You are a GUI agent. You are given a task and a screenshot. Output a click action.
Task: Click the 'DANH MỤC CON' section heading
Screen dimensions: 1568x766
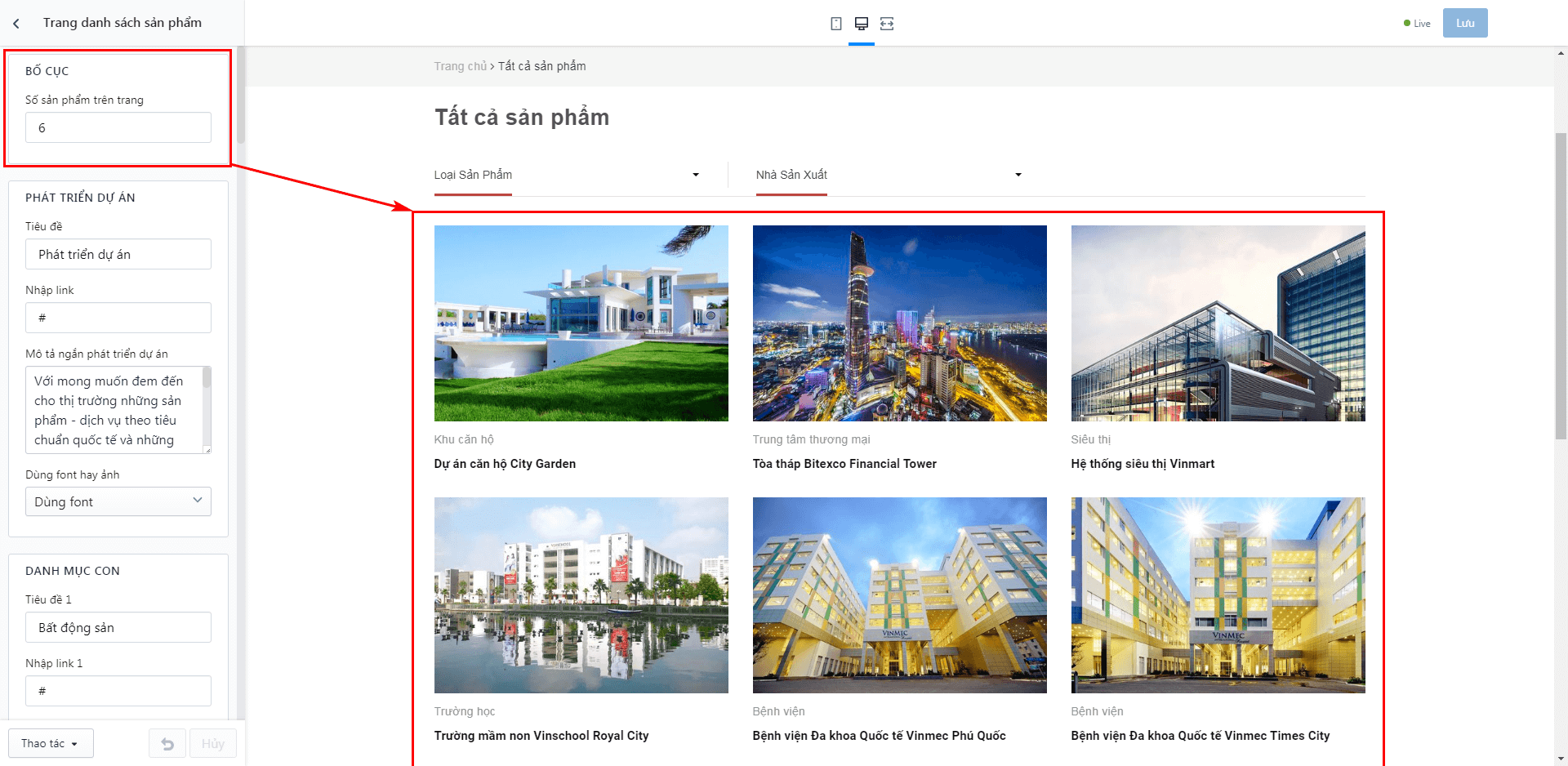click(x=73, y=571)
